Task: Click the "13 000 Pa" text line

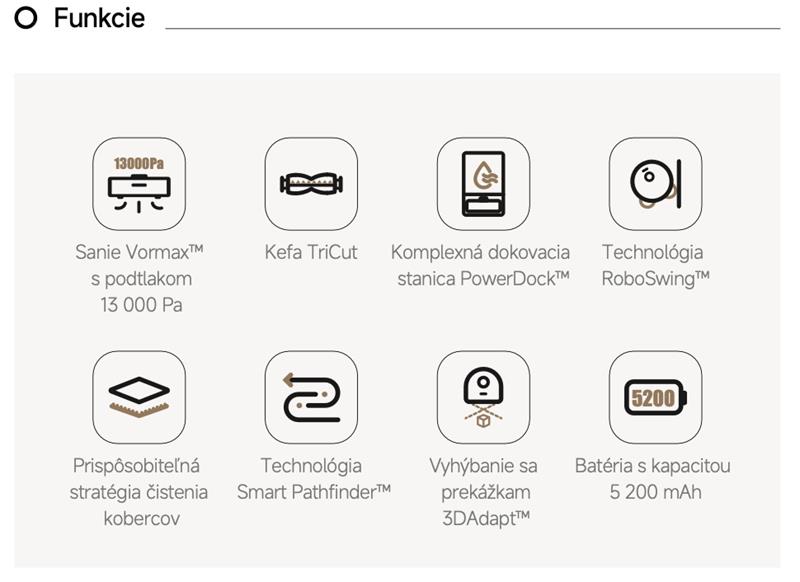Action: point(141,305)
